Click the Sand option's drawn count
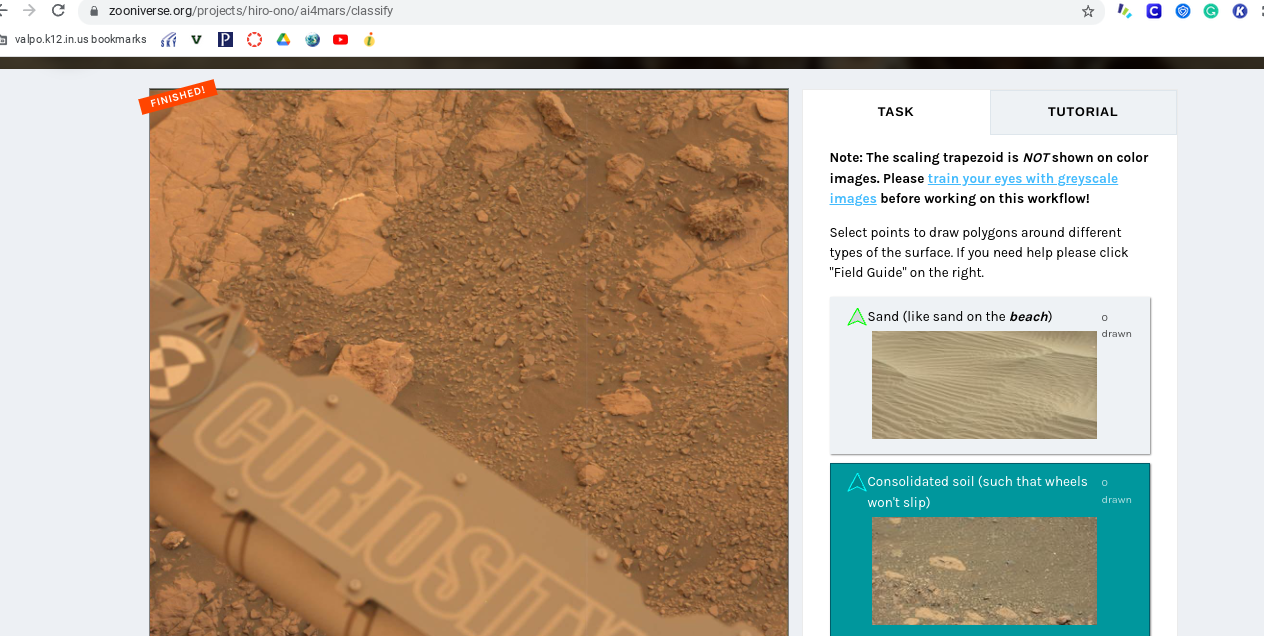This screenshot has width=1264, height=636. pyautogui.click(x=1116, y=326)
